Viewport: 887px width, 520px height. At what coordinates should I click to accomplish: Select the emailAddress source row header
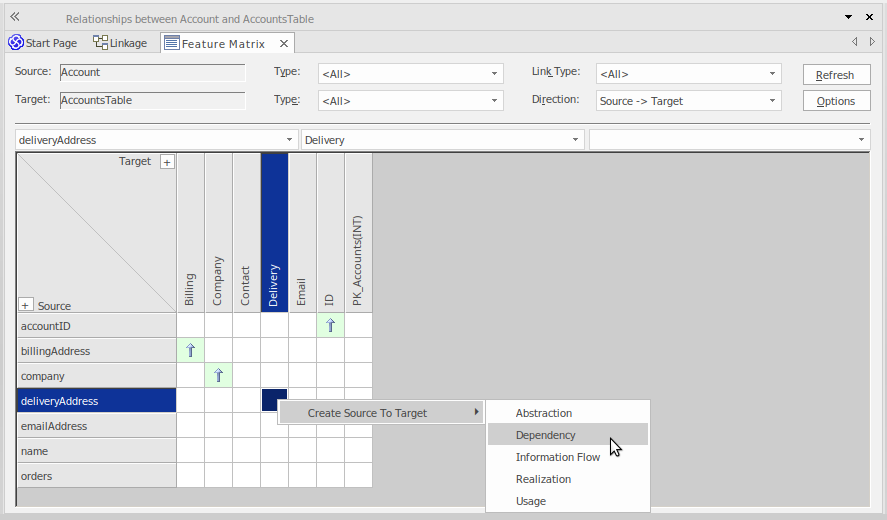point(96,426)
